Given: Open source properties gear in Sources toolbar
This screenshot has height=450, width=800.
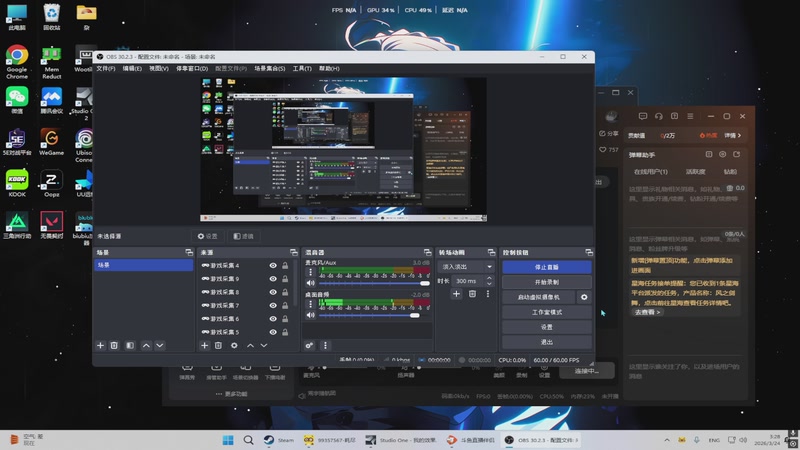Looking at the screenshot, I should pos(234,345).
